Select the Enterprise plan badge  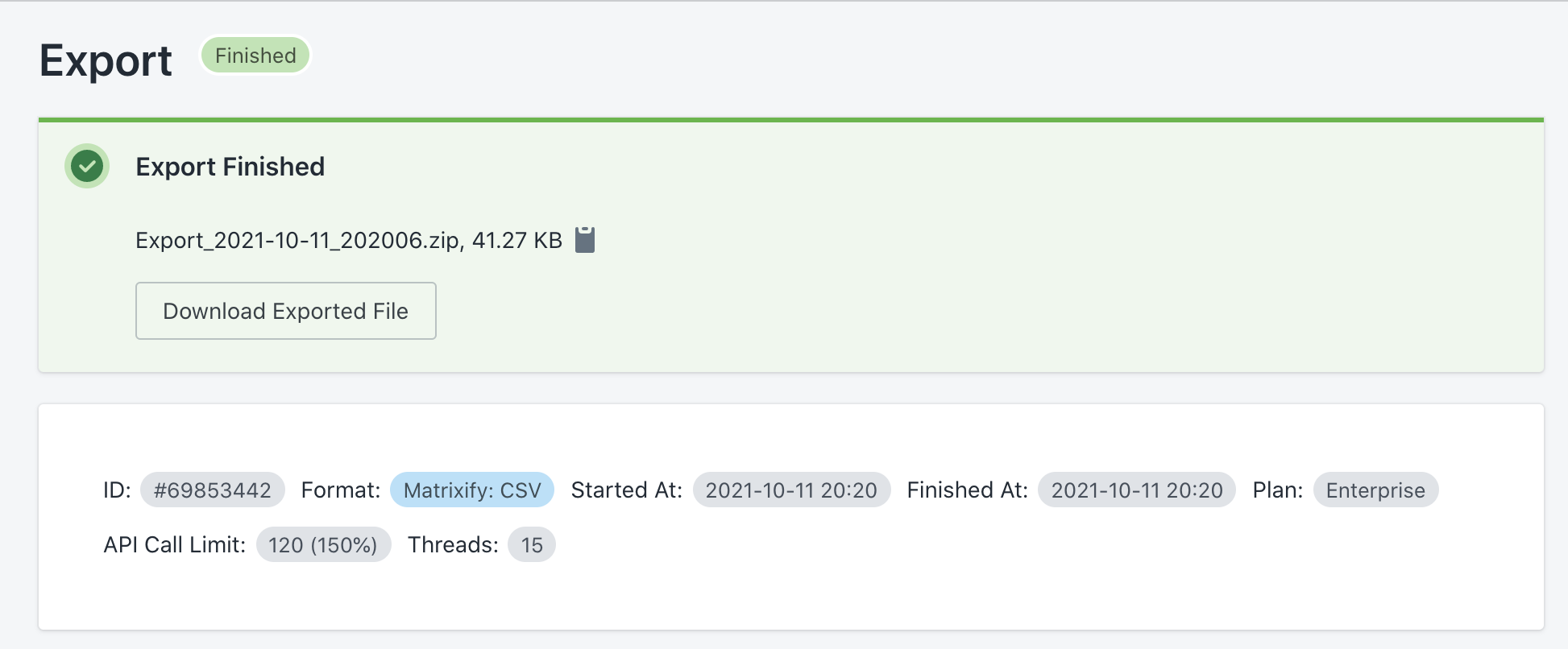click(x=1375, y=490)
